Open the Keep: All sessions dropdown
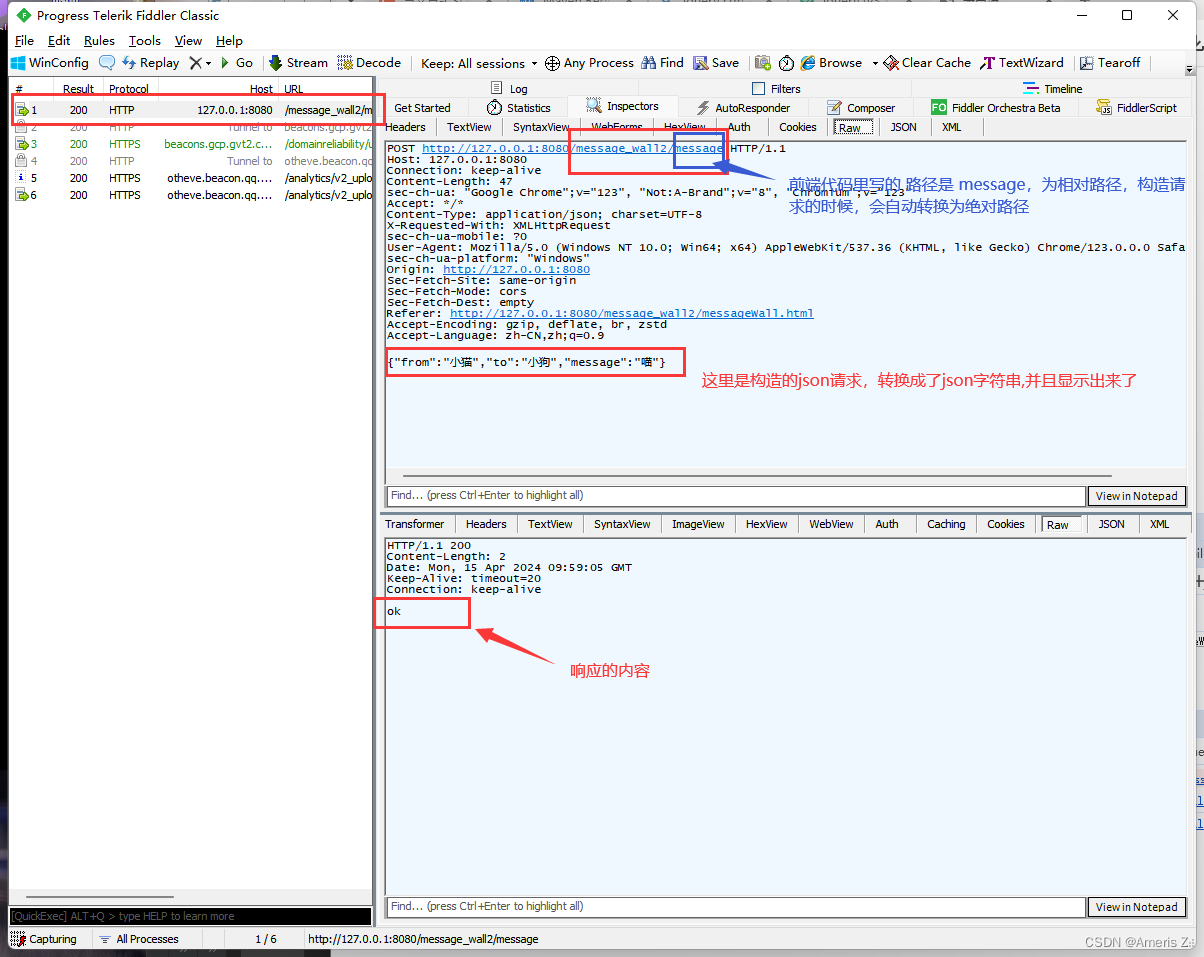Image resolution: width=1204 pixels, height=957 pixels. pyautogui.click(x=479, y=63)
